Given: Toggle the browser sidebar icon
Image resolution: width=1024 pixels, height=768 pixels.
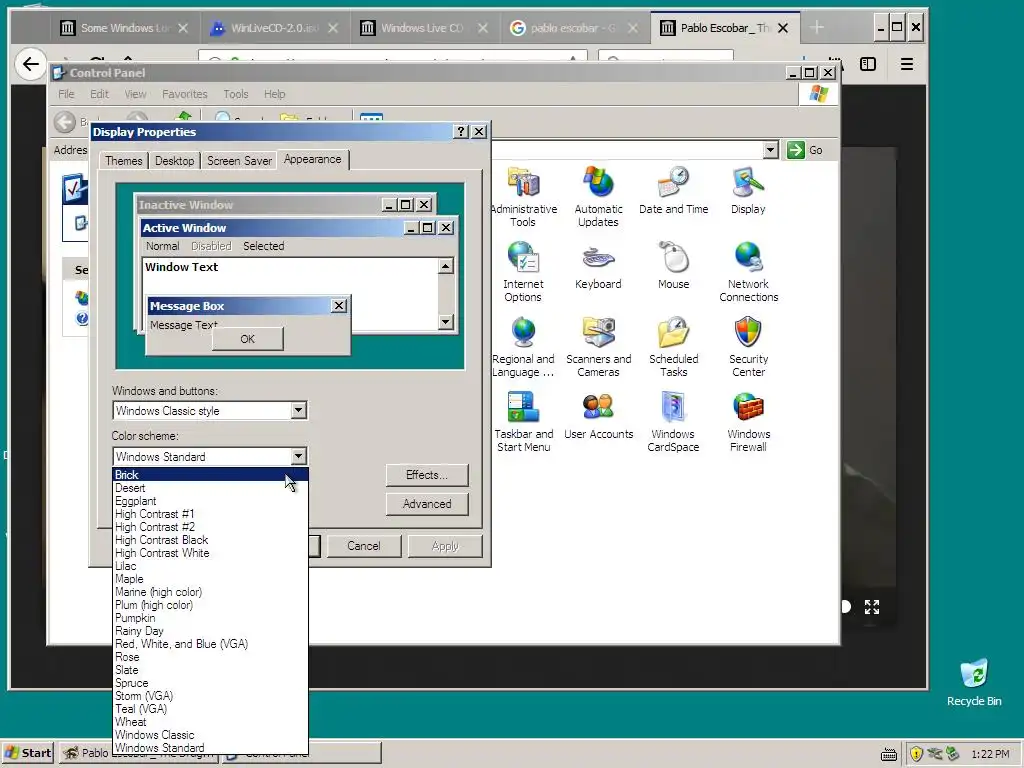Looking at the screenshot, I should [868, 64].
